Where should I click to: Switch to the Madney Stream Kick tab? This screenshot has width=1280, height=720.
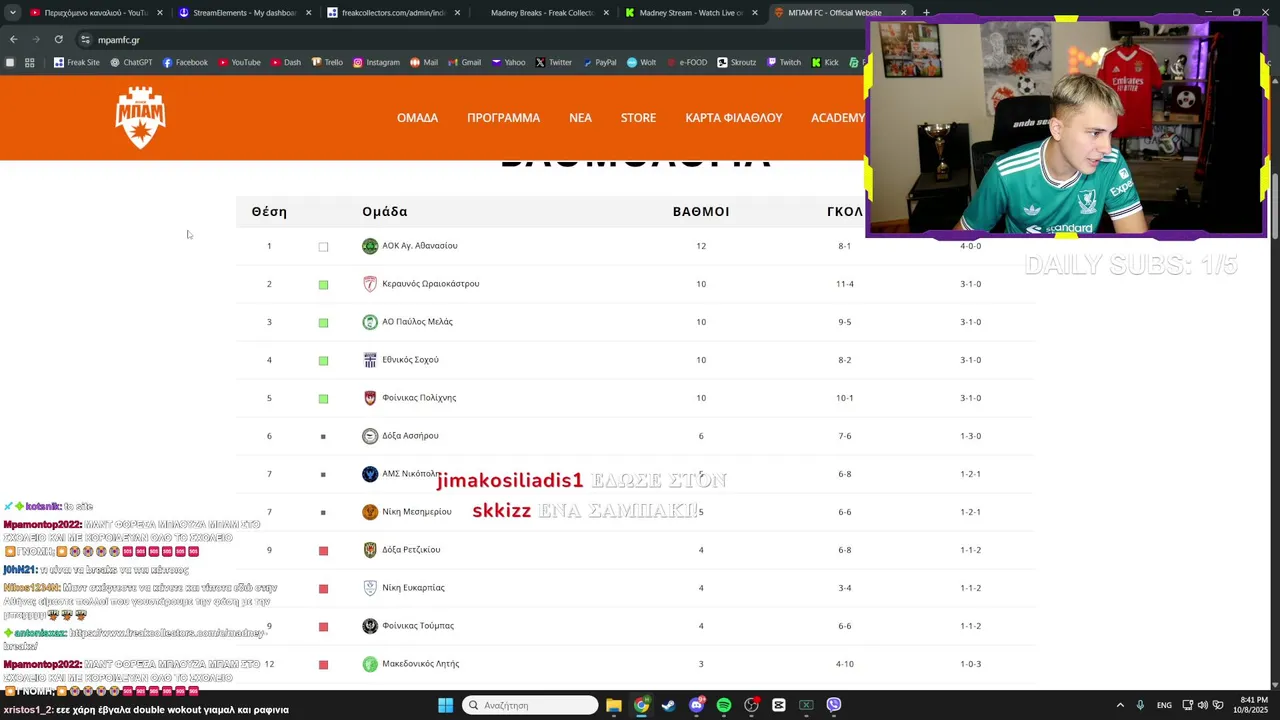click(689, 13)
